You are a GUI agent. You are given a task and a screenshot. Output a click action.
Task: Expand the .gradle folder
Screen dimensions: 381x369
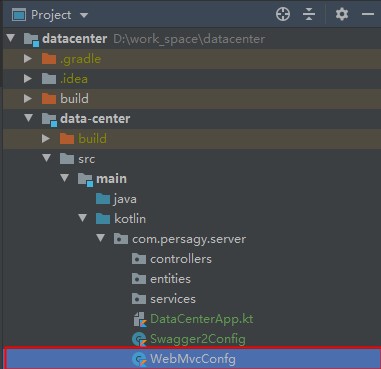pyautogui.click(x=28, y=59)
